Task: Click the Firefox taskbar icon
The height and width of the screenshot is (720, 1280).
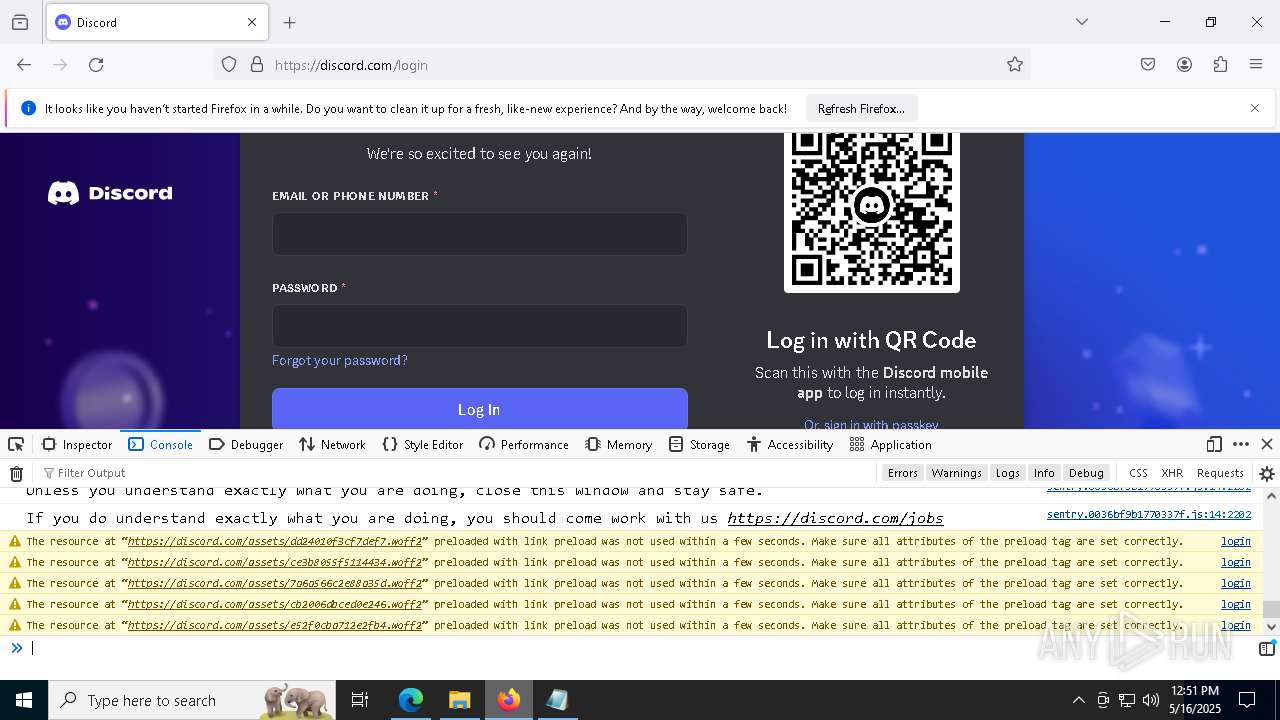Action: tap(509, 700)
